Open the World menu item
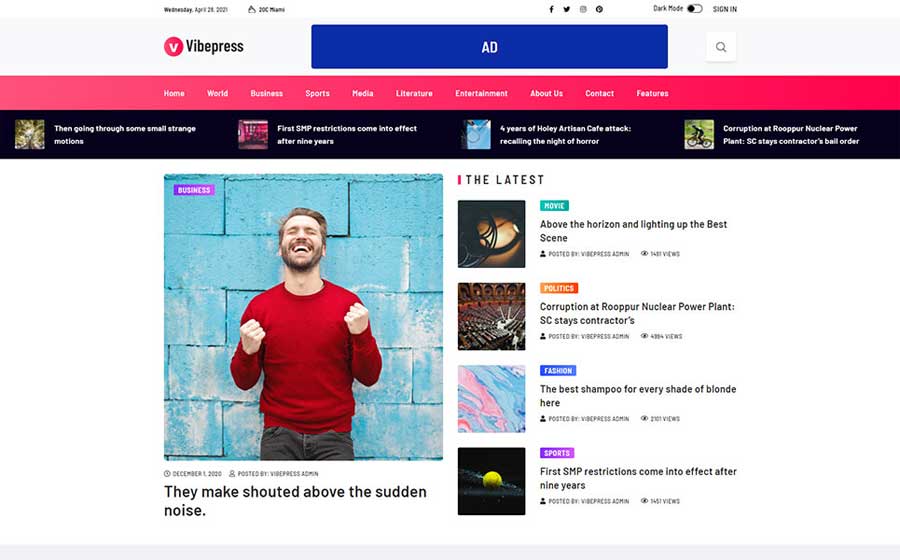The image size is (900, 560). [x=217, y=93]
